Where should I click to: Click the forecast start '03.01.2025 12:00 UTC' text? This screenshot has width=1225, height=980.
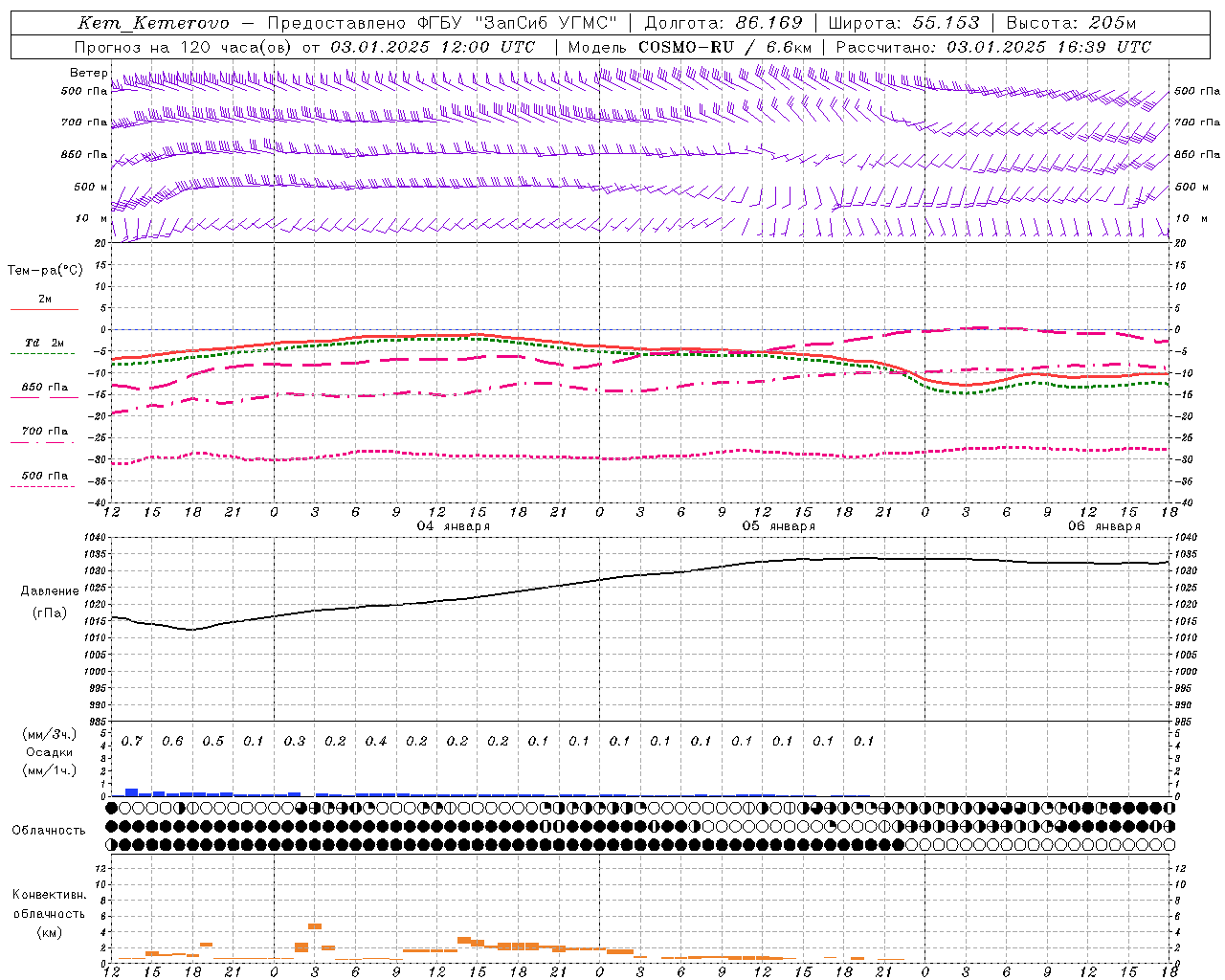pyautogui.click(x=433, y=47)
